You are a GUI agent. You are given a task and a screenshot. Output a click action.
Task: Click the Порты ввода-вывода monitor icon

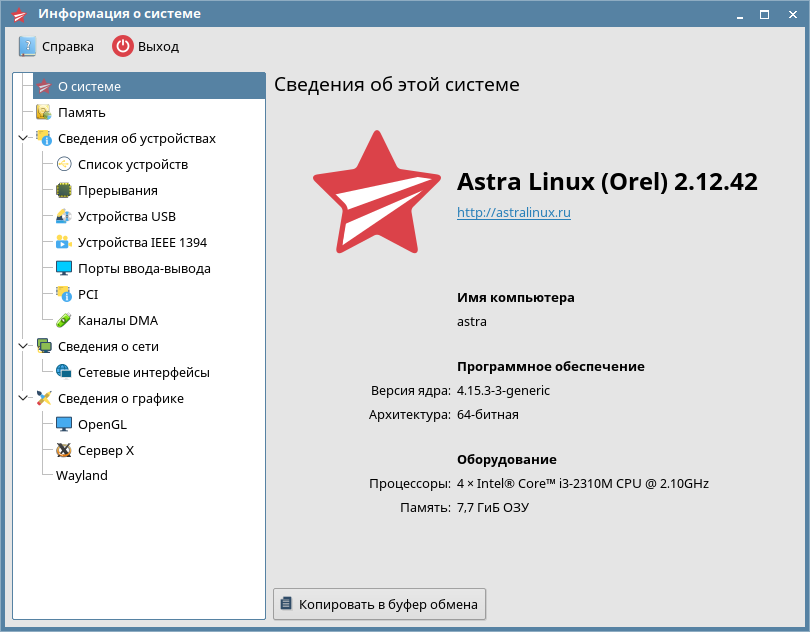[64, 268]
